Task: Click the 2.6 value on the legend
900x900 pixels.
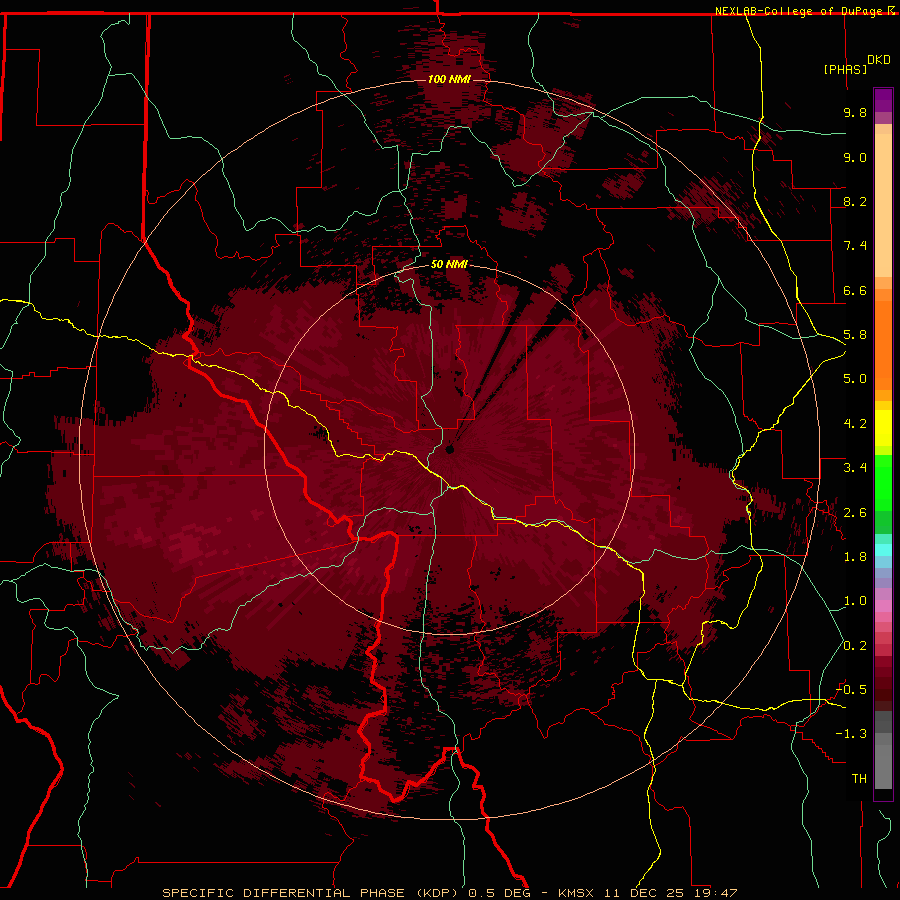Action: (x=855, y=513)
